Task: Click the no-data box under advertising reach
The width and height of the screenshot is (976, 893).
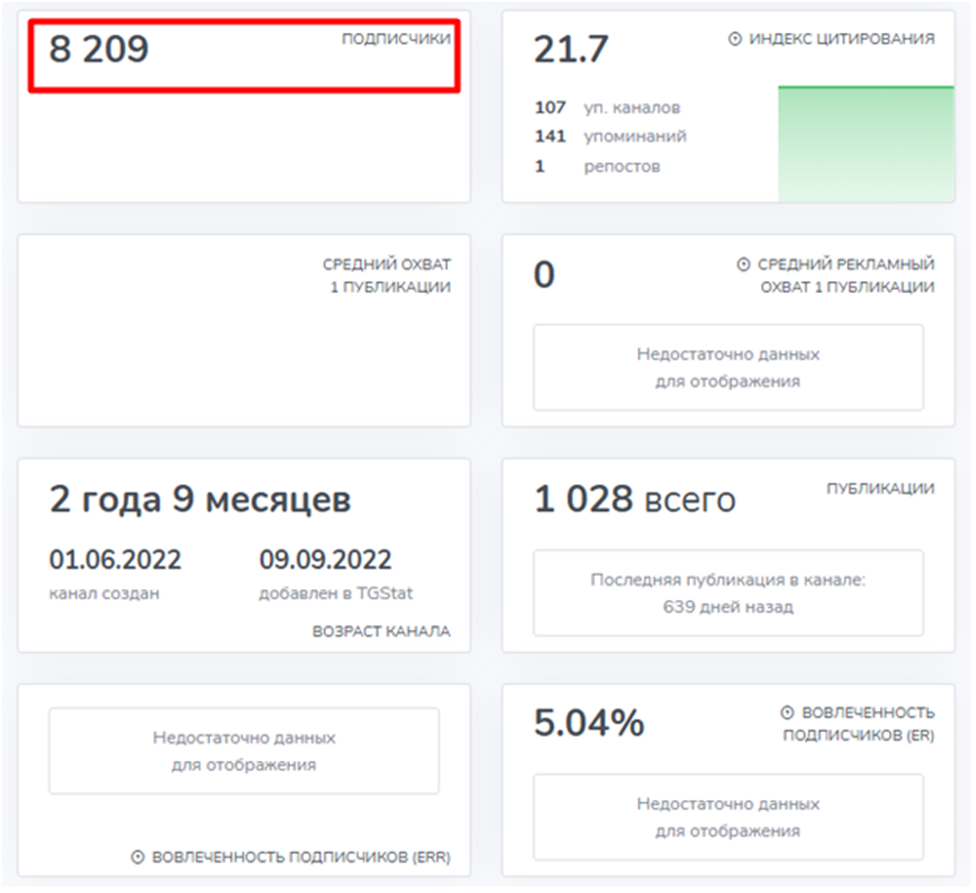Action: coord(728,367)
